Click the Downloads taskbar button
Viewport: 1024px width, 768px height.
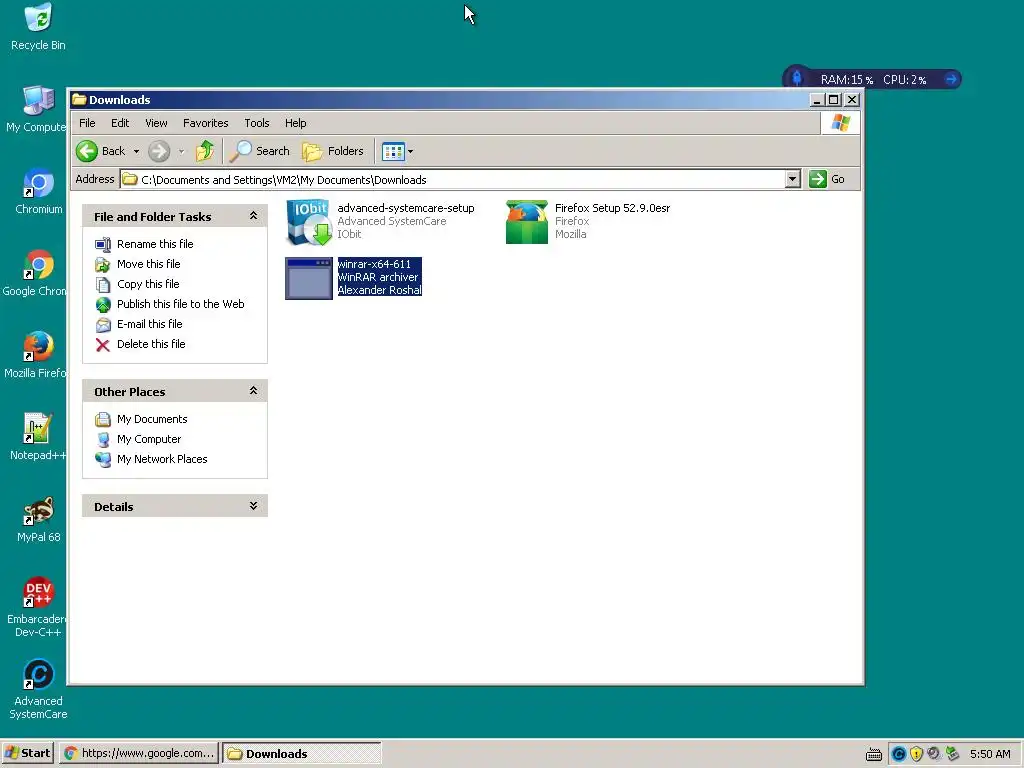(x=302, y=753)
